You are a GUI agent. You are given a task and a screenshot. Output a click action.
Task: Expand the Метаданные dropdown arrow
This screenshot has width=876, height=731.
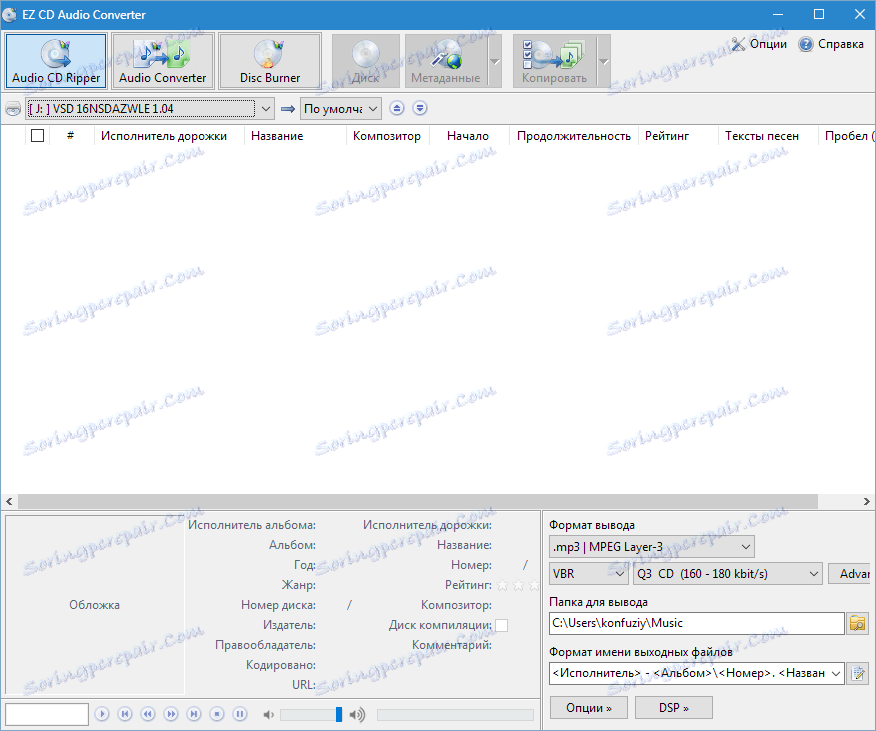(x=495, y=61)
